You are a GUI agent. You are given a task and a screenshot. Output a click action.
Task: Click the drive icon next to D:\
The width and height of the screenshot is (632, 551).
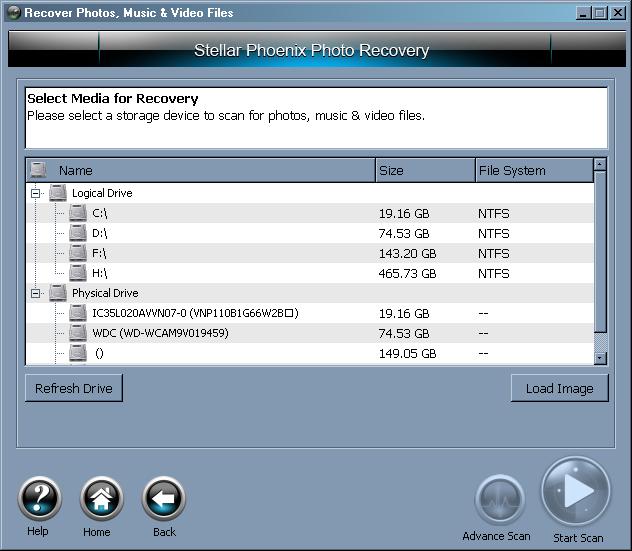point(78,233)
